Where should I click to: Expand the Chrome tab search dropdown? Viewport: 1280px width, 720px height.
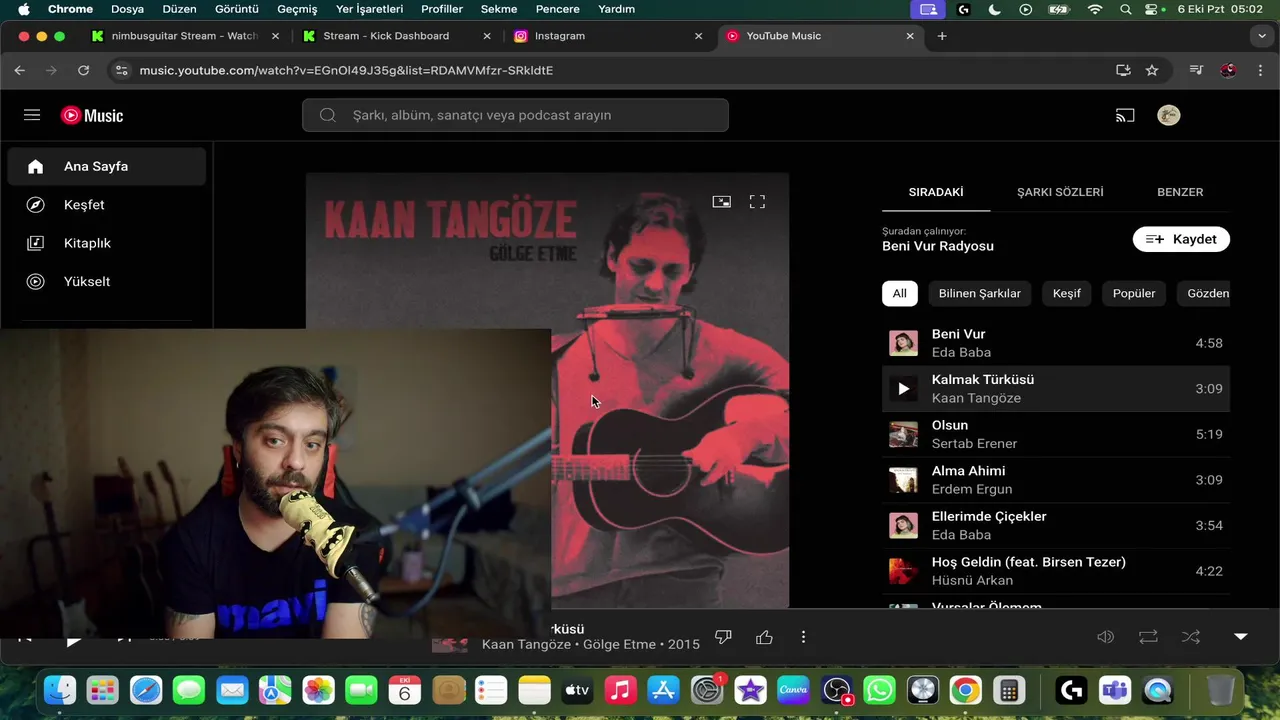1262,36
